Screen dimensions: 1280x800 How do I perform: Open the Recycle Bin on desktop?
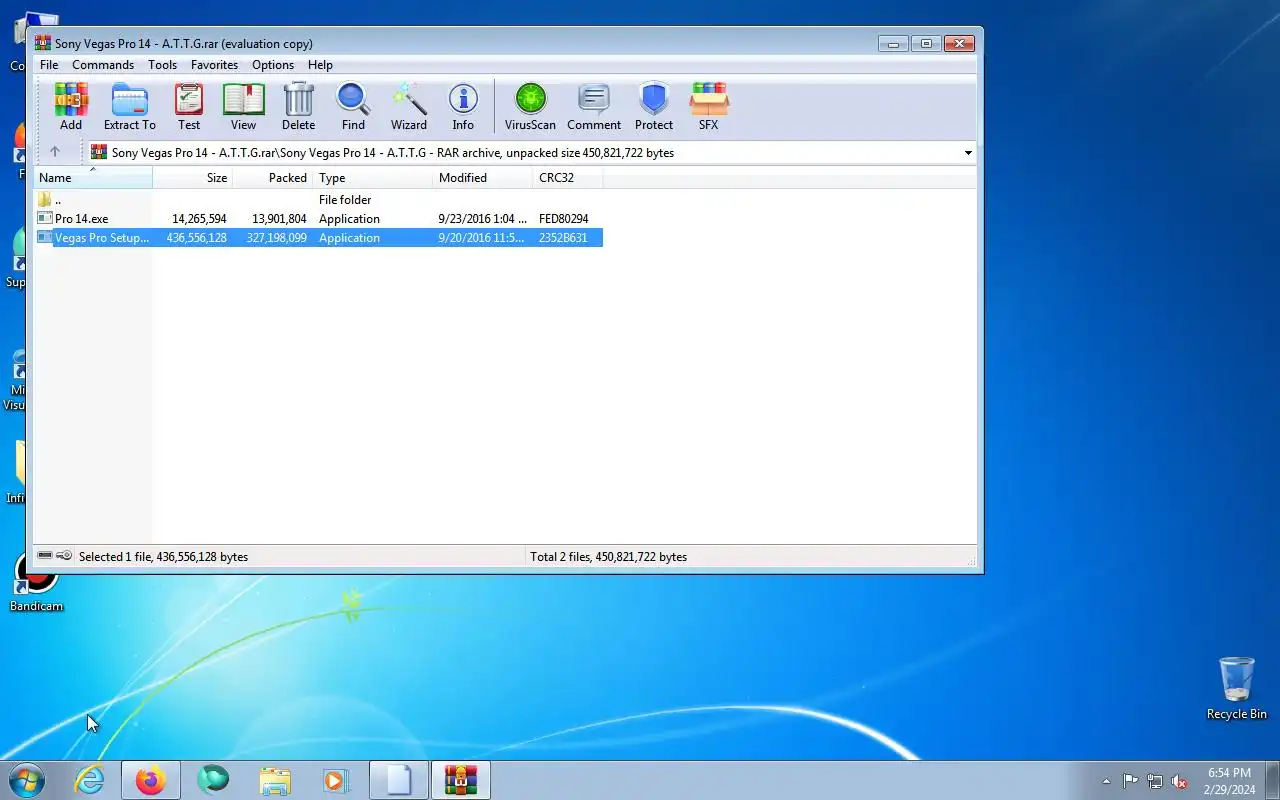[x=1237, y=688]
